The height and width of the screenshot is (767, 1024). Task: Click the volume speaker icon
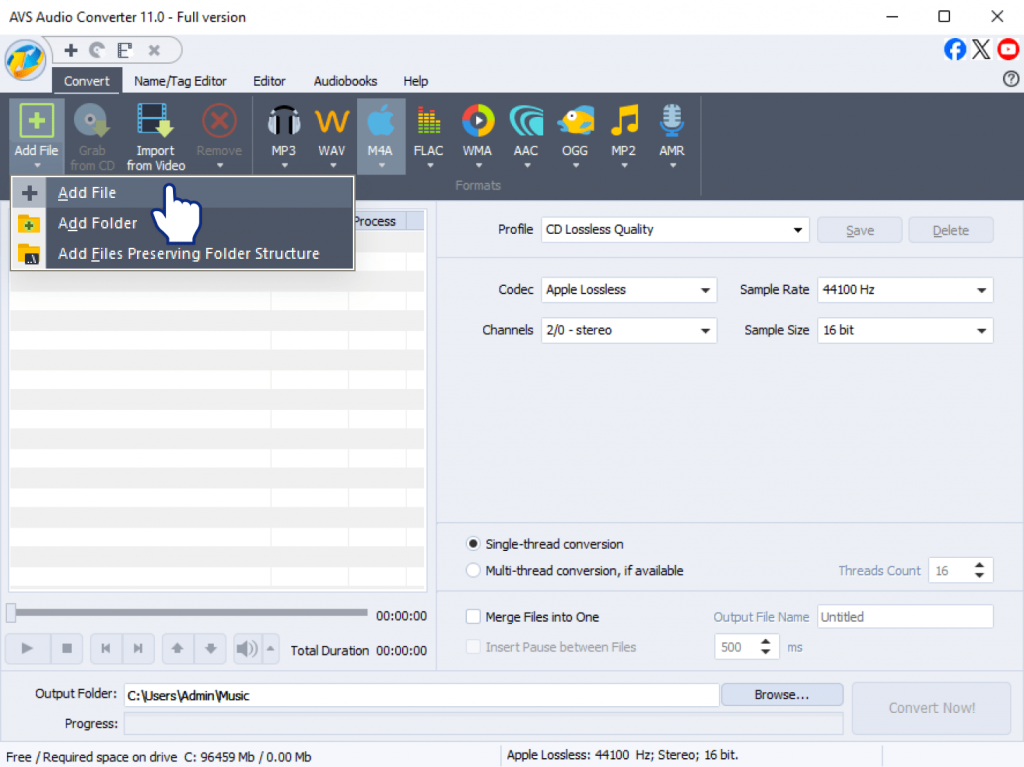[x=247, y=649]
